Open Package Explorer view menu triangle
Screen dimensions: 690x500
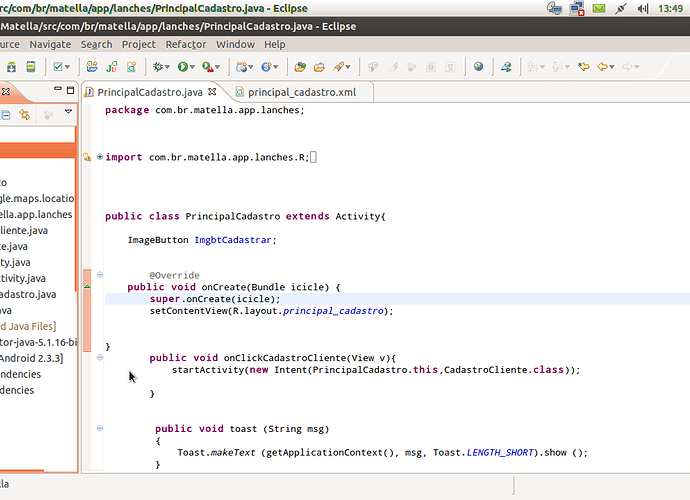[x=68, y=113]
